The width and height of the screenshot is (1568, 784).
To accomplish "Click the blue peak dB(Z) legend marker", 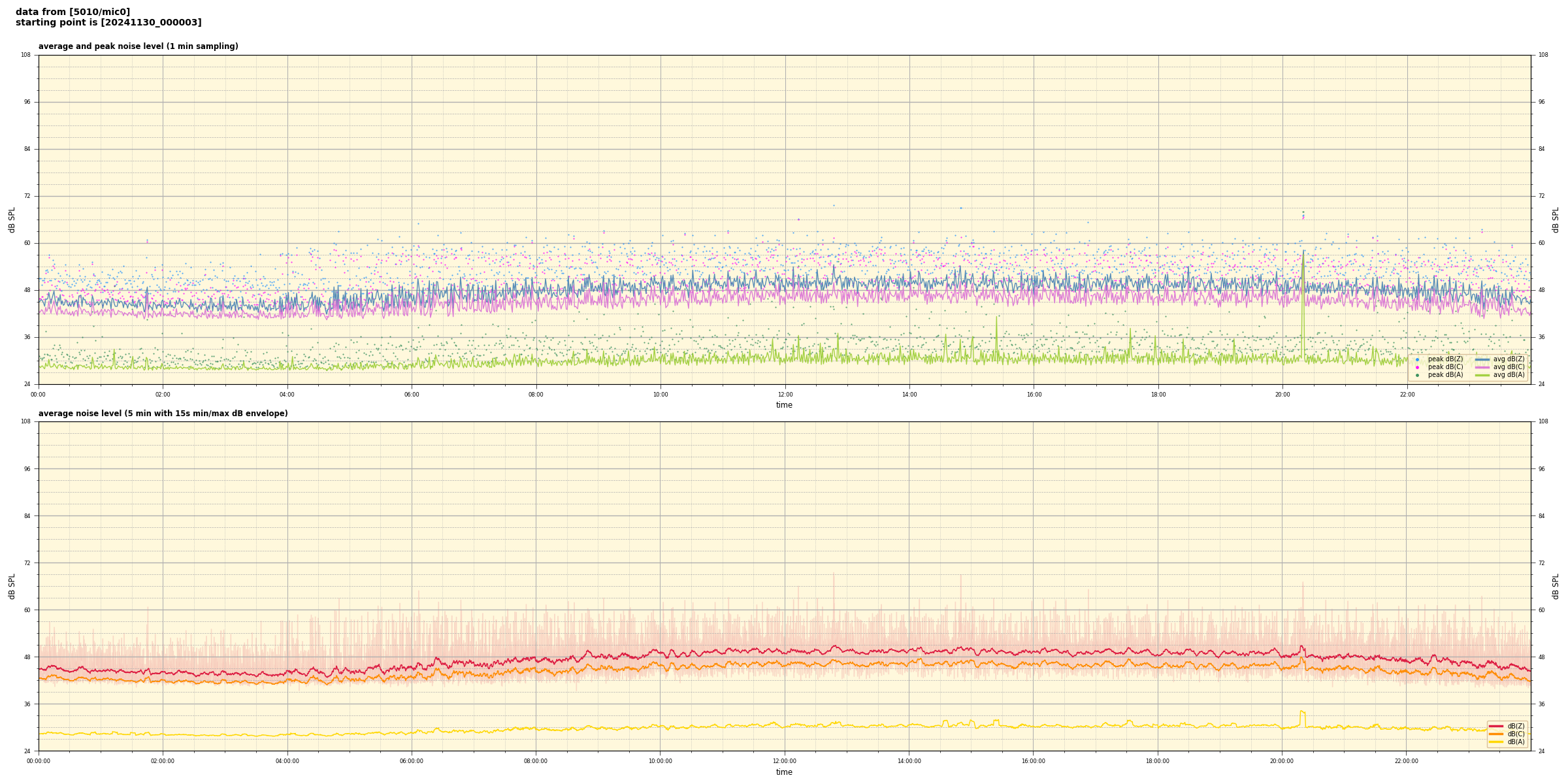I will (1417, 359).
